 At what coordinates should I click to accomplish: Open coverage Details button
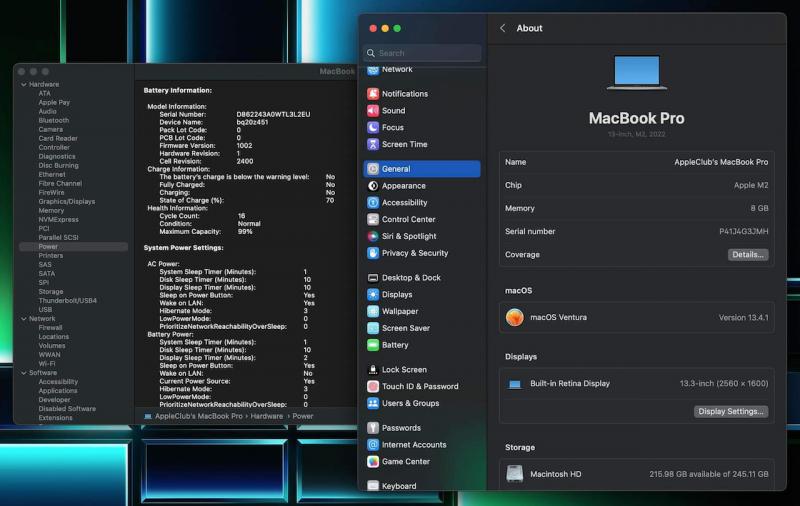pos(747,255)
